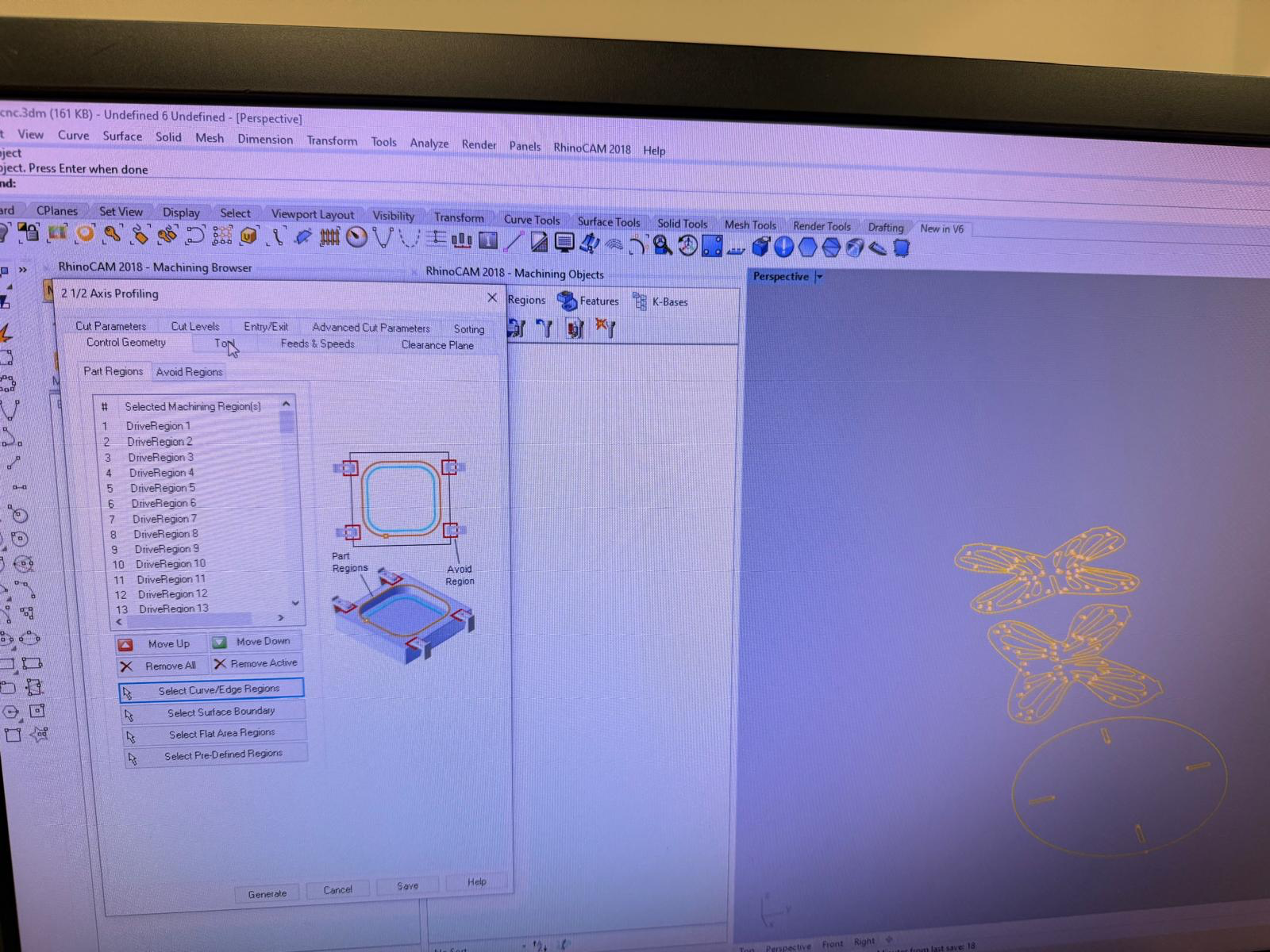Click the orange cube icon in the toolbar
The width and height of the screenshot is (1270, 952).
[x=248, y=236]
